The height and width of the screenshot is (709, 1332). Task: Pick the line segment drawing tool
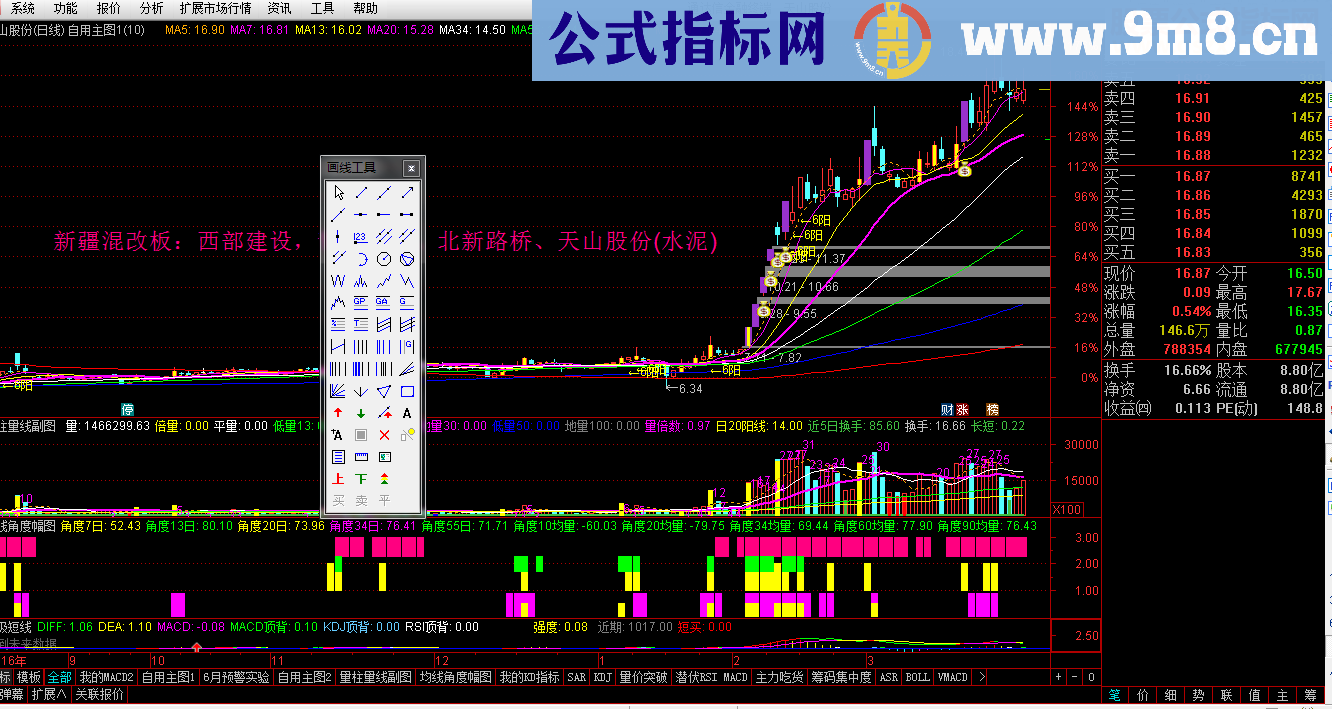(361, 192)
